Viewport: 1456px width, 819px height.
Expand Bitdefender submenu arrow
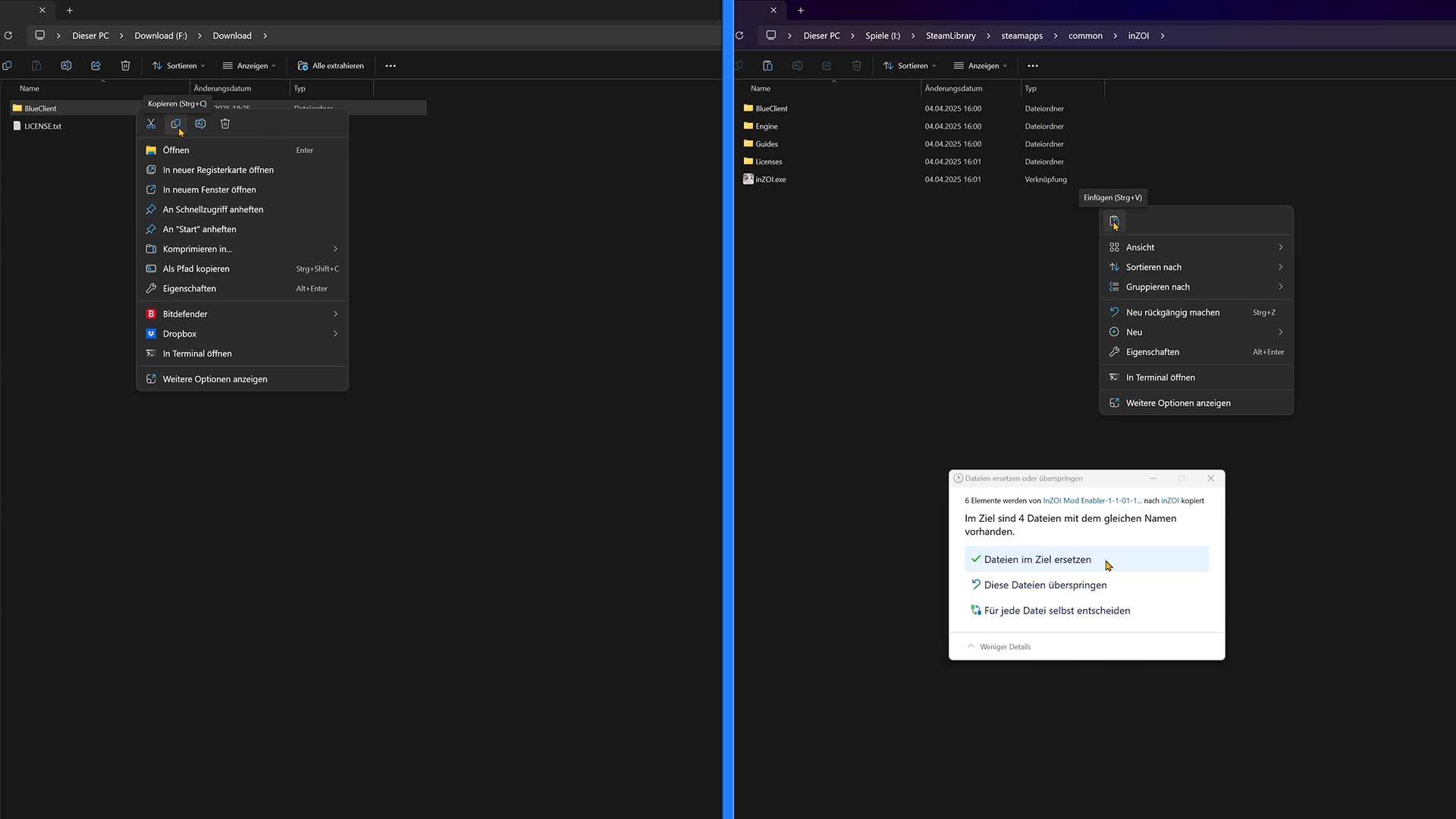point(335,314)
